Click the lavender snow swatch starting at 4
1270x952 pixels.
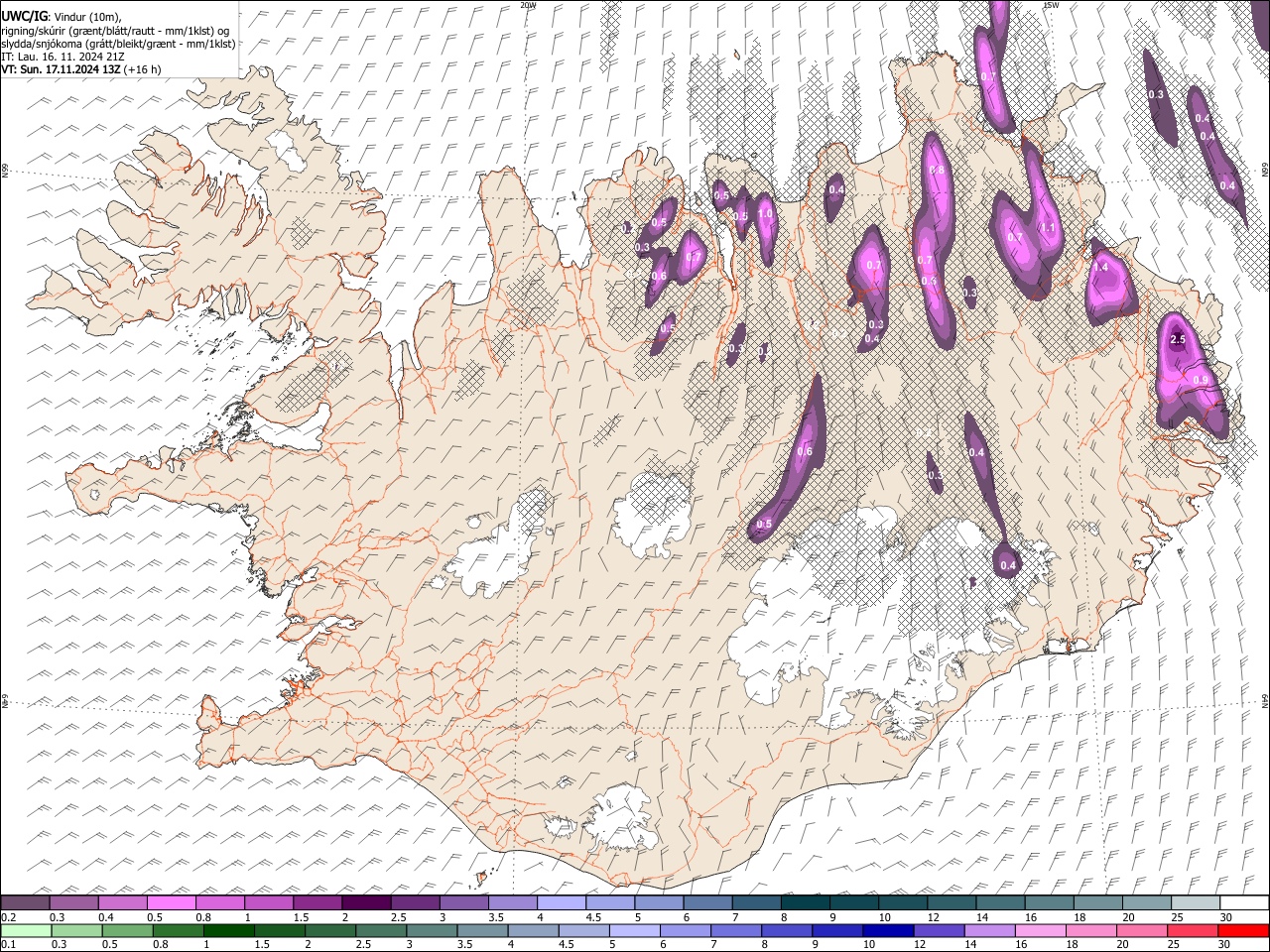point(562,902)
